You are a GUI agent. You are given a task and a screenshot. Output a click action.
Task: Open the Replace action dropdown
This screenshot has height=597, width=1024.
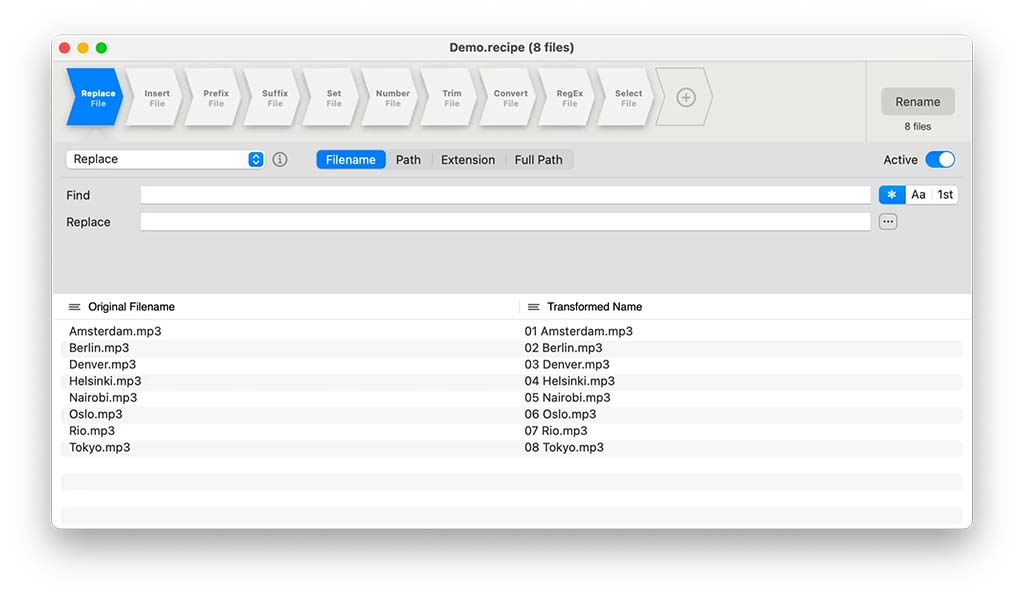tap(165, 160)
